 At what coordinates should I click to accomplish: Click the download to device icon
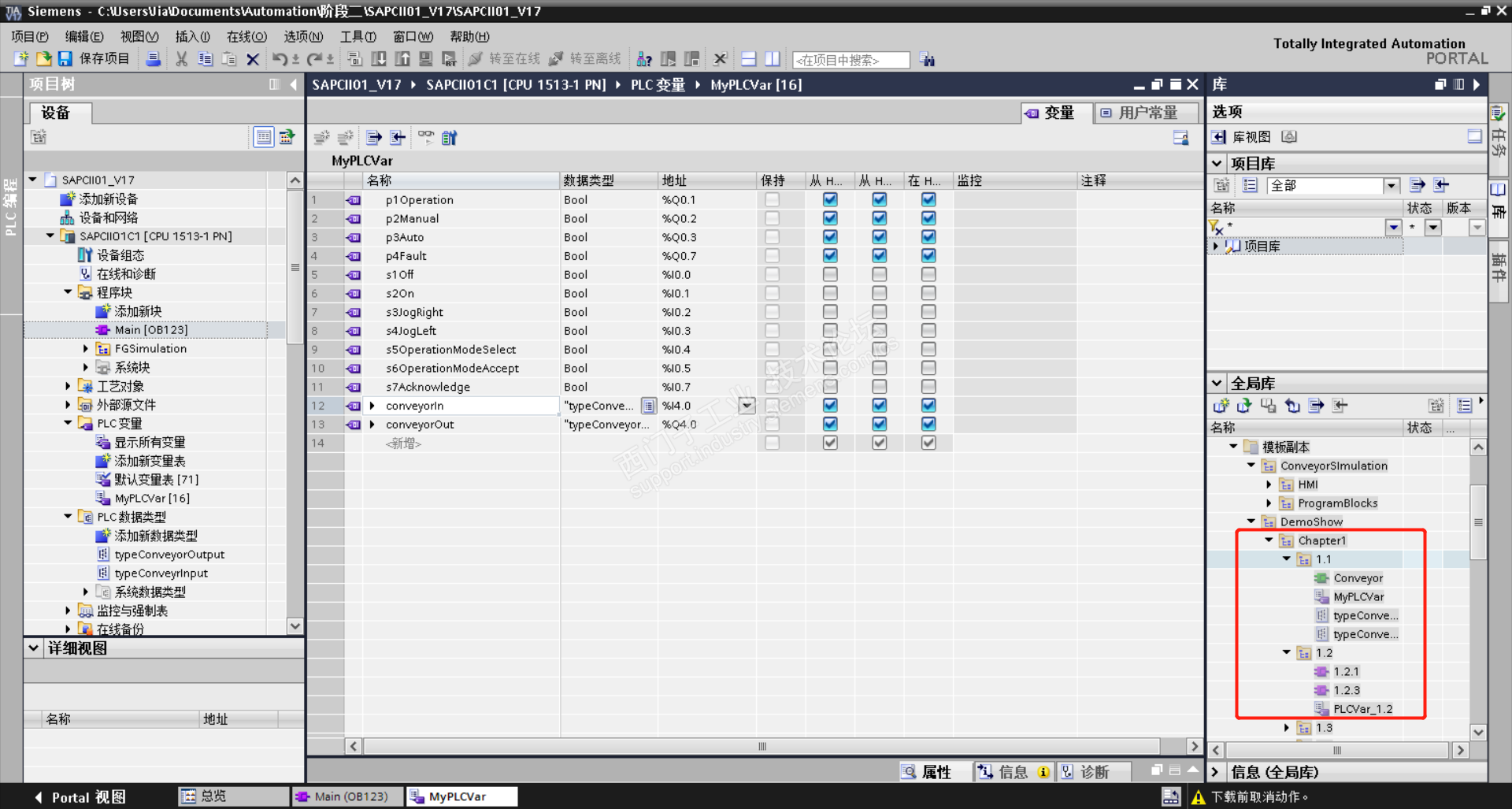point(379,59)
